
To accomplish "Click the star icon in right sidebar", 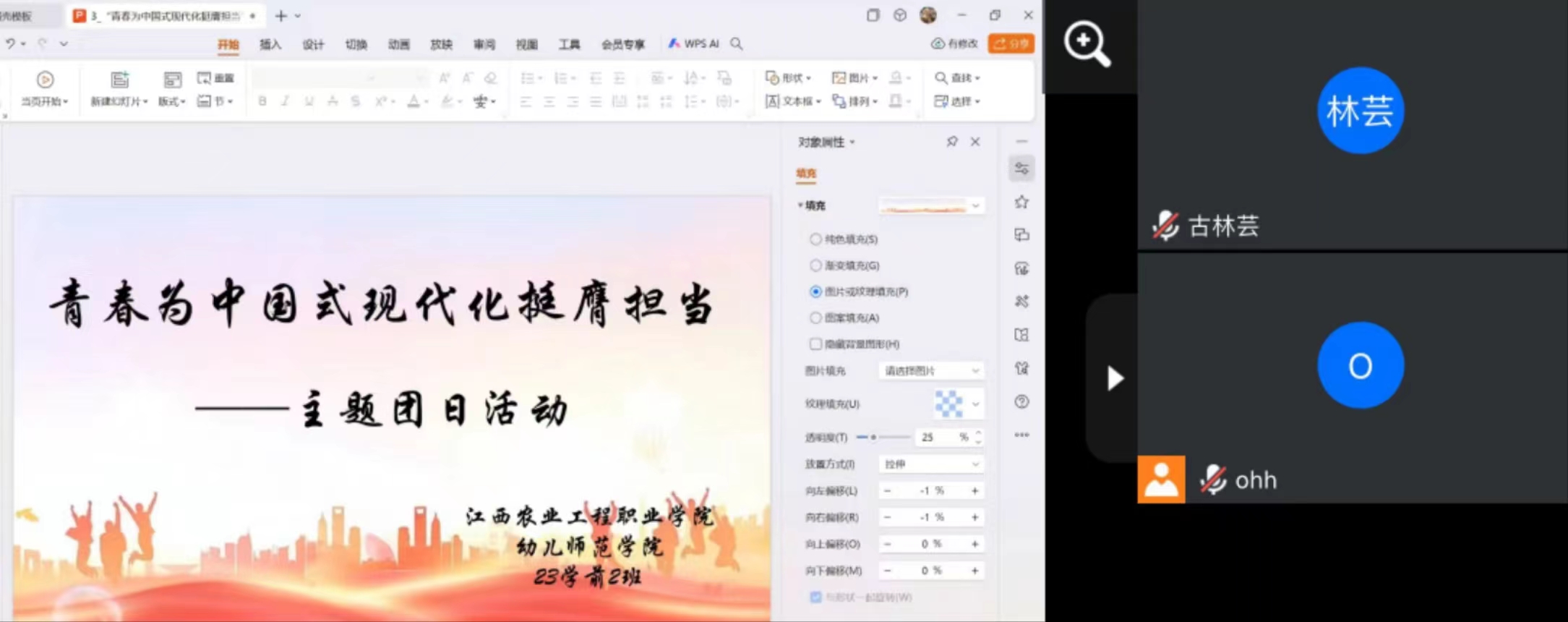I will point(1021,203).
